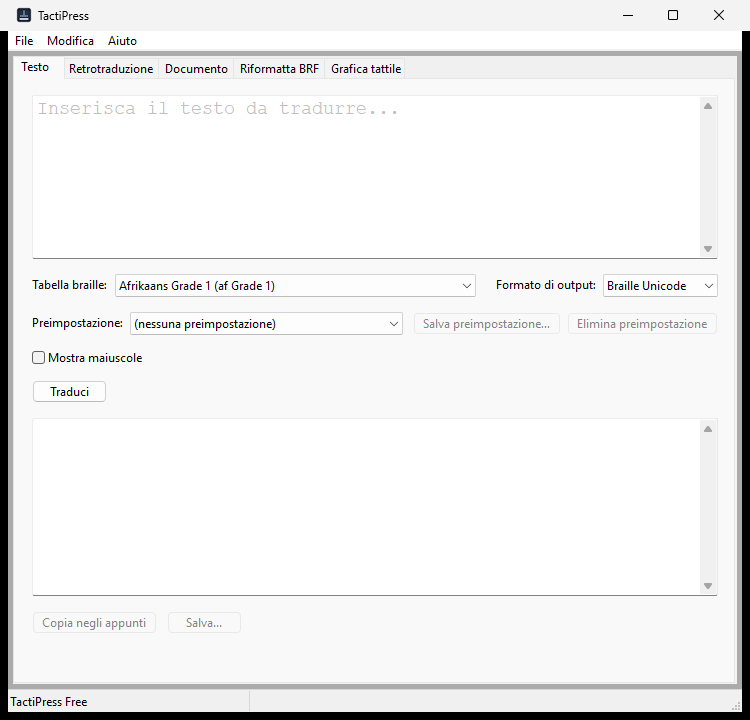The width and height of the screenshot is (750, 720).
Task: Enable the Mostra maiuscole checkbox
Action: point(39,358)
